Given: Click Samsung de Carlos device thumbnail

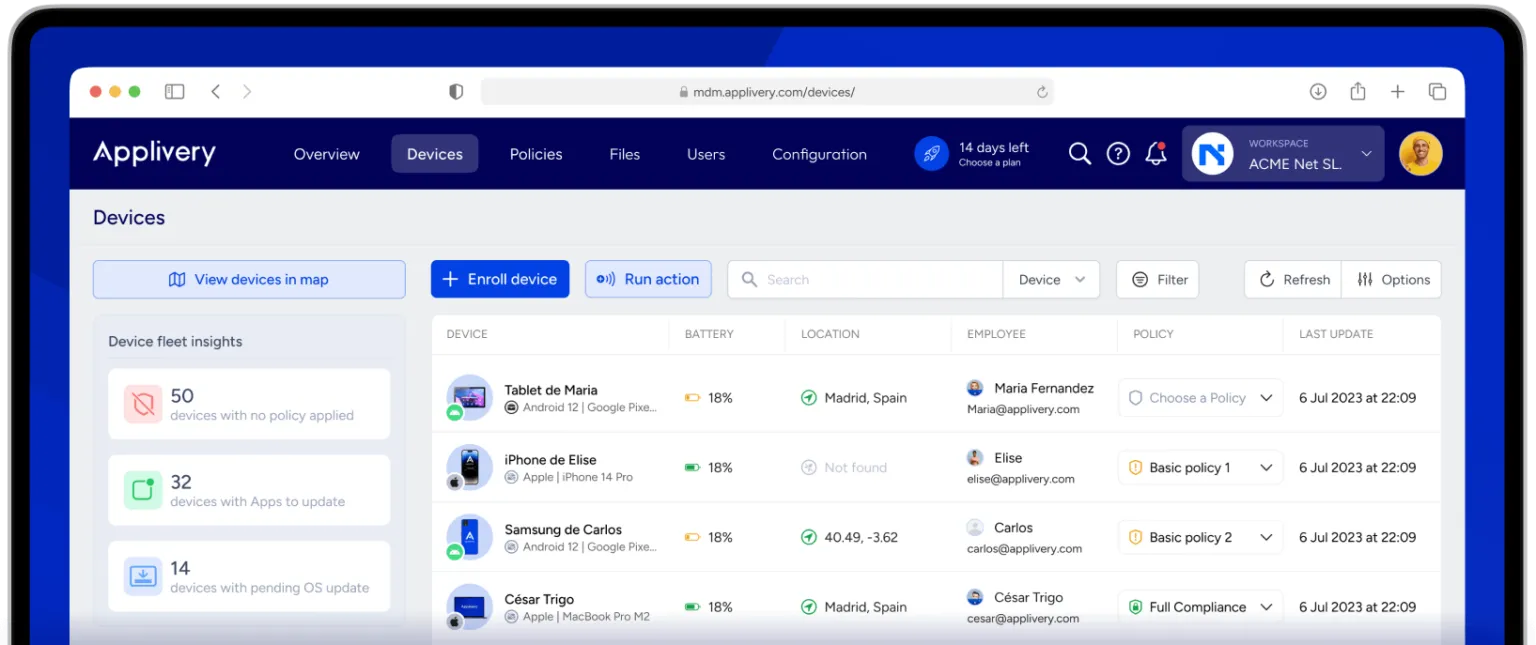Looking at the screenshot, I should pyautogui.click(x=469, y=537).
